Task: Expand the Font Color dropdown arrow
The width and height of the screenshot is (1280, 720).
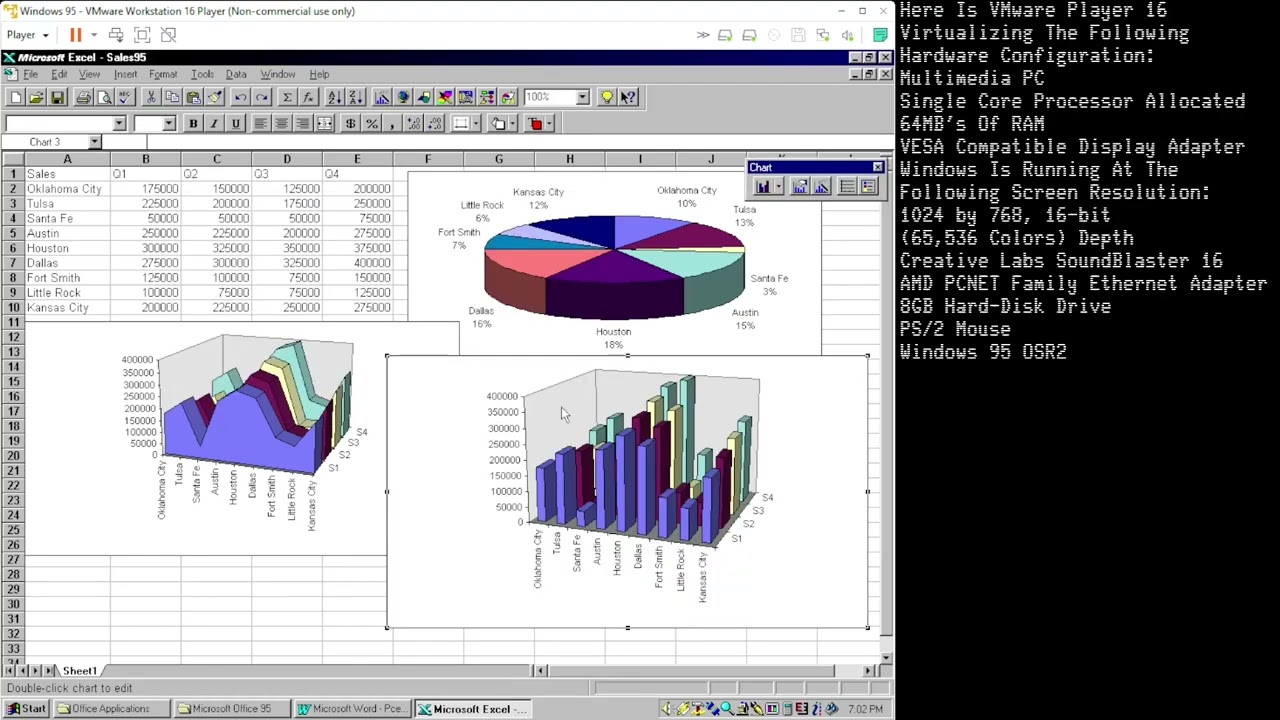Action: pos(548,123)
